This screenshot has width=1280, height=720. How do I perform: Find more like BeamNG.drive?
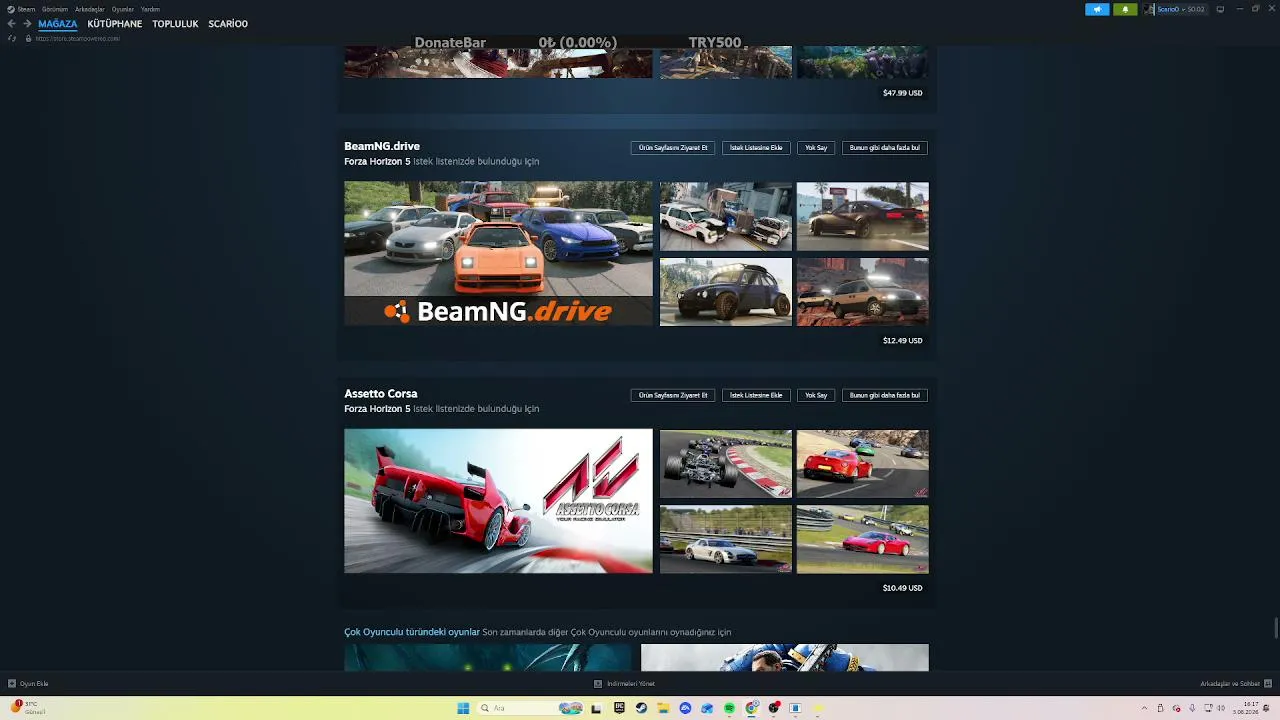(885, 148)
